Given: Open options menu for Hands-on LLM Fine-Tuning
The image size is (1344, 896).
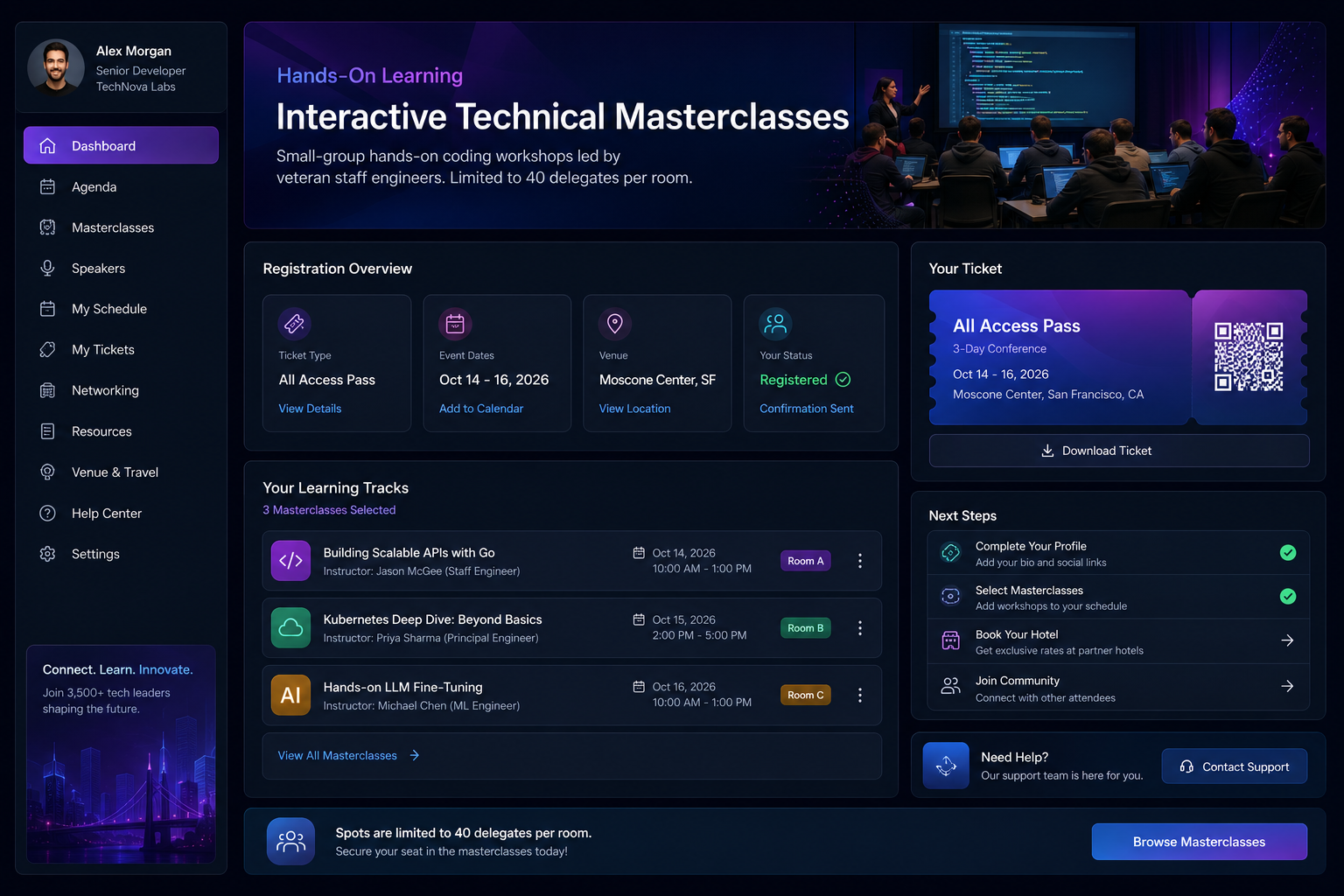Looking at the screenshot, I should pyautogui.click(x=860, y=695).
